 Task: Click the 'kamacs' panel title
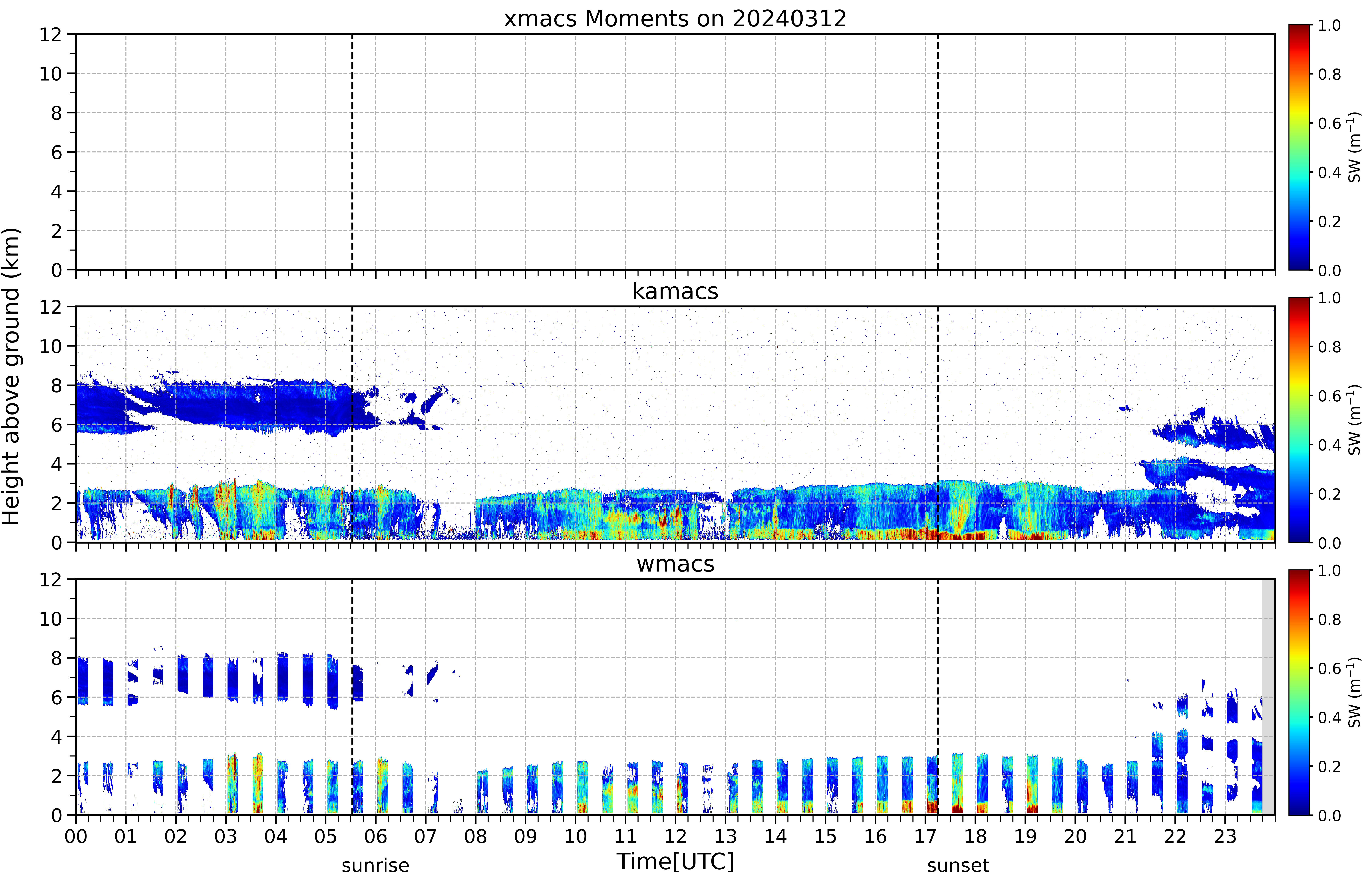[x=675, y=291]
